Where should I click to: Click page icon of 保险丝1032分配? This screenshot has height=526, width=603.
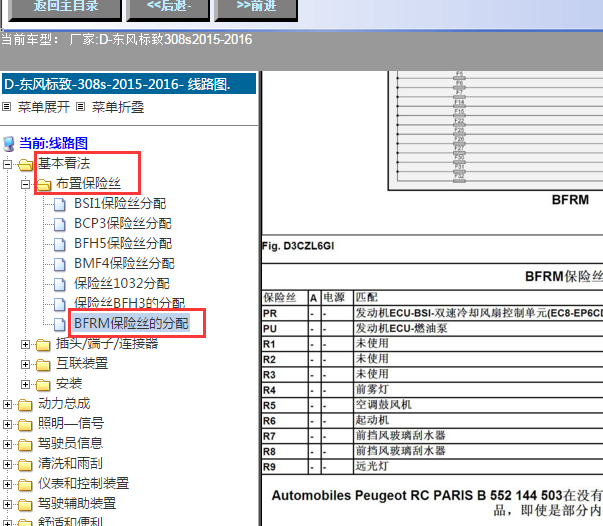60,284
